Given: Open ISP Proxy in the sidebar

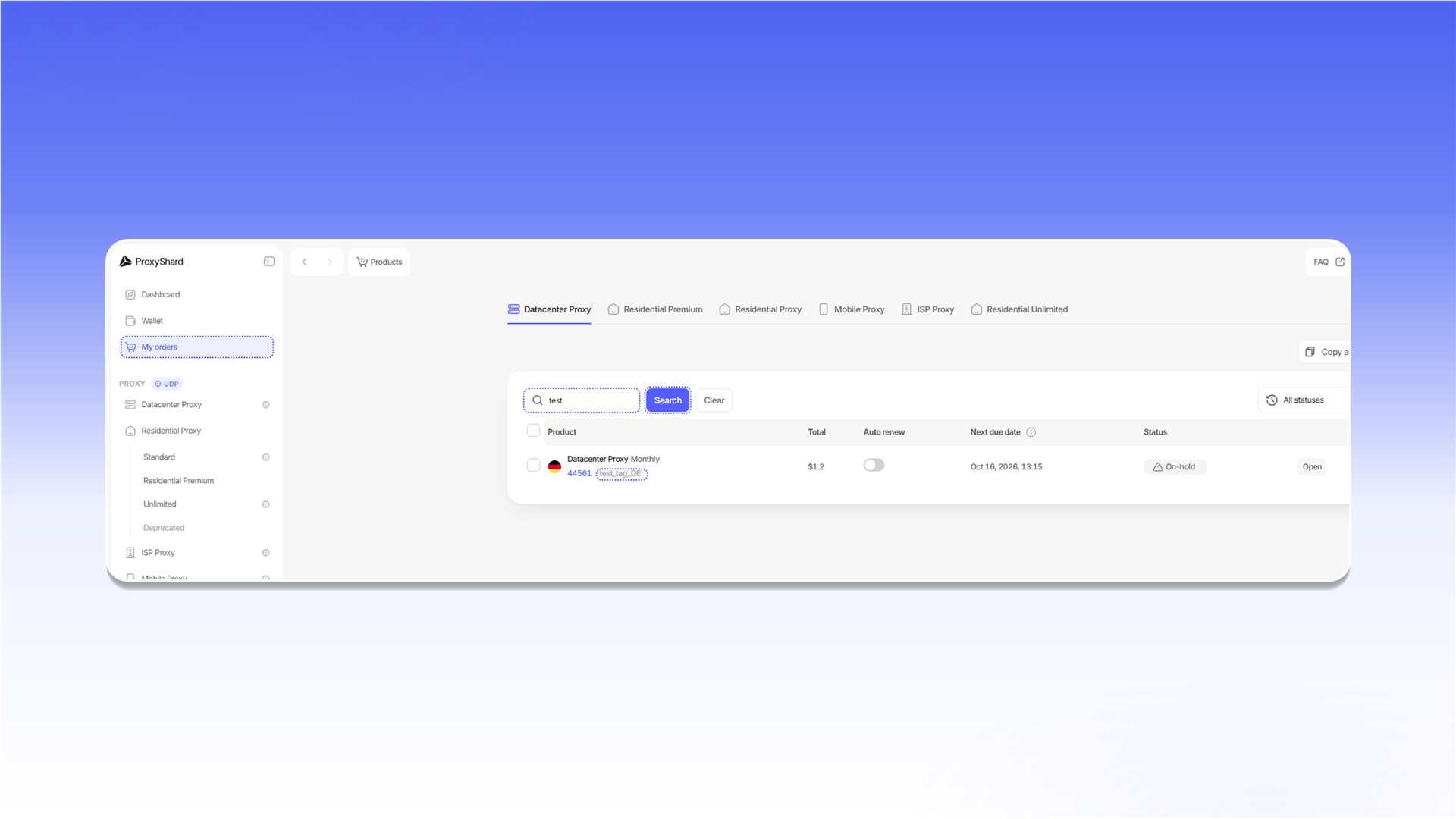Looking at the screenshot, I should [158, 553].
